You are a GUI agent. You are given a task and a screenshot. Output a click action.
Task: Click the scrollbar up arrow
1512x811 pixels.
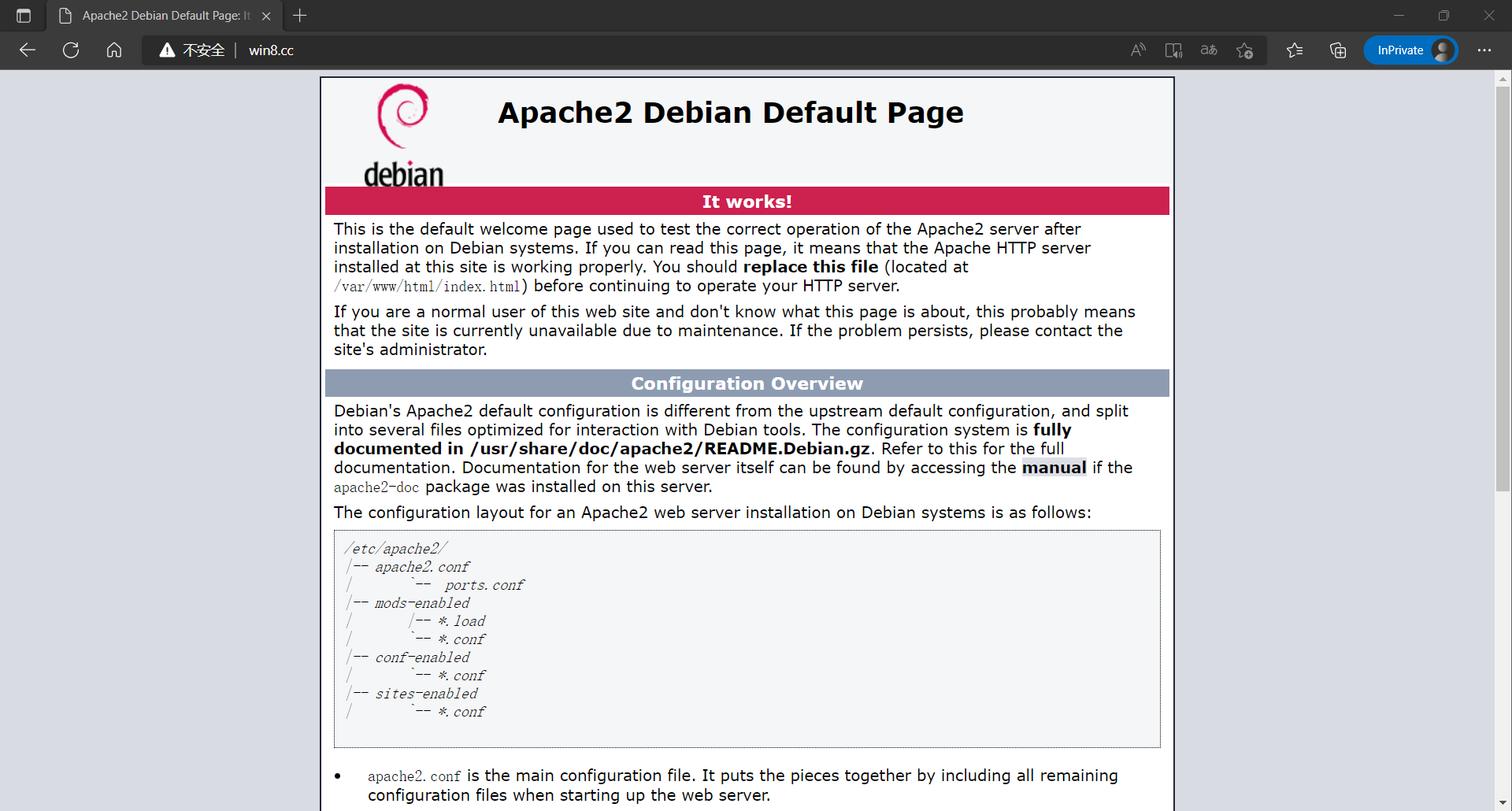[1503, 79]
